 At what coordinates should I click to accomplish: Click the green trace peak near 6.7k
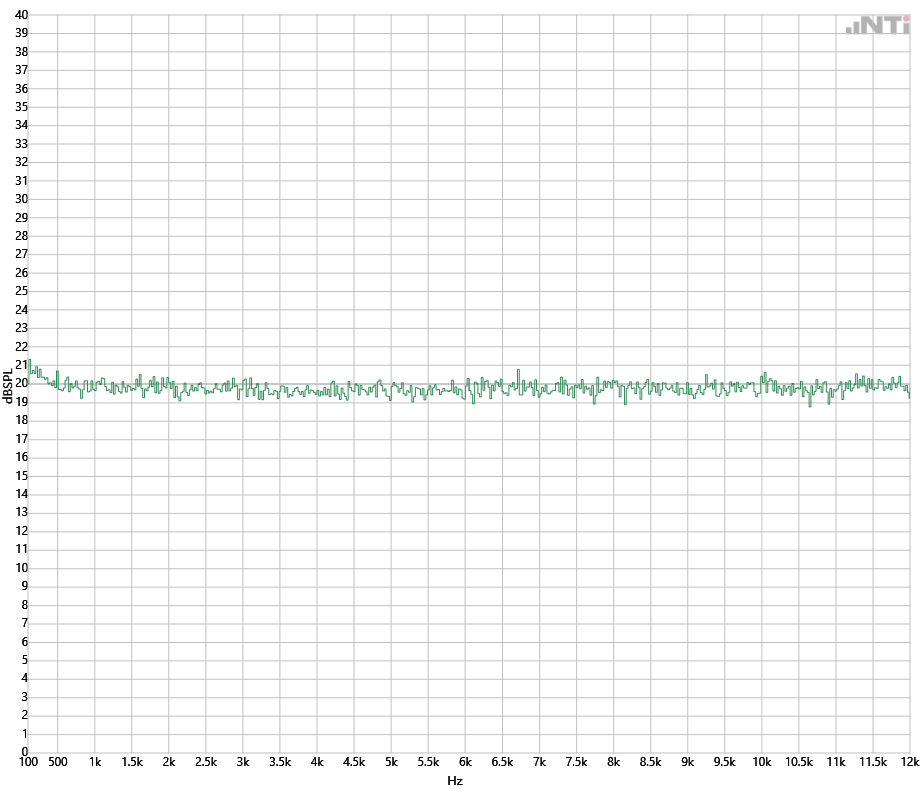click(518, 371)
